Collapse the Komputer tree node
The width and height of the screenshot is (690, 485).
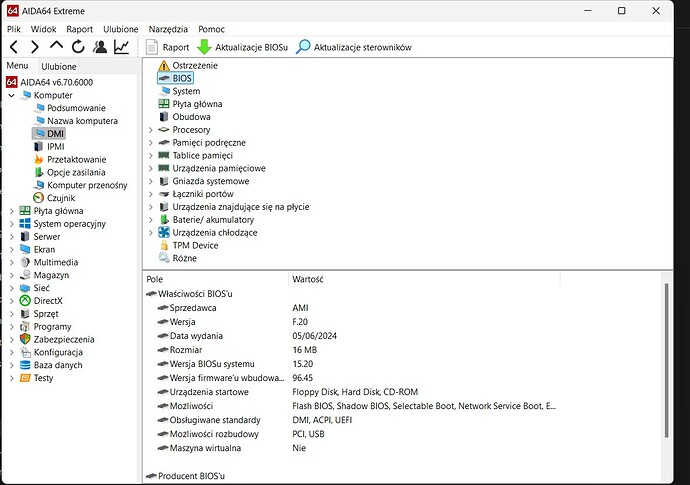(x=11, y=95)
